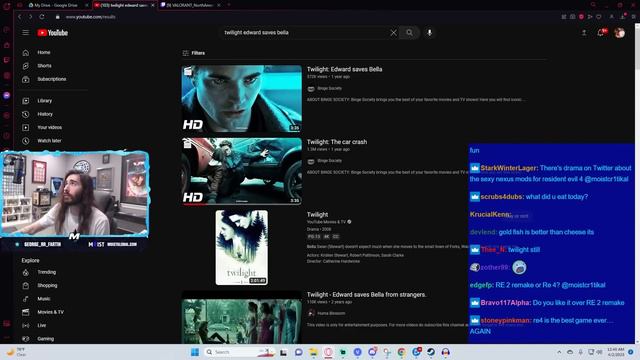The height and width of the screenshot is (360, 640).
Task: Open the Filters option
Action: click(x=194, y=53)
